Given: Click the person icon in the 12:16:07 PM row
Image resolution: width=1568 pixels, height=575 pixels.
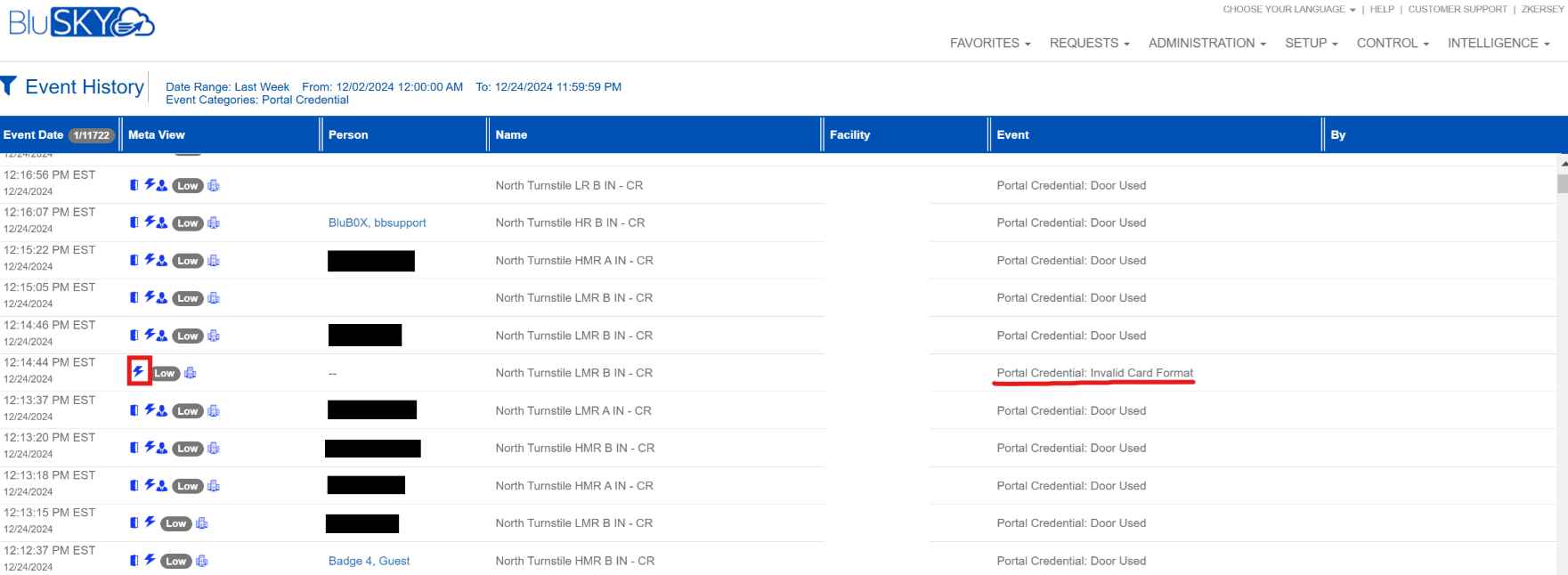Looking at the screenshot, I should coord(162,223).
